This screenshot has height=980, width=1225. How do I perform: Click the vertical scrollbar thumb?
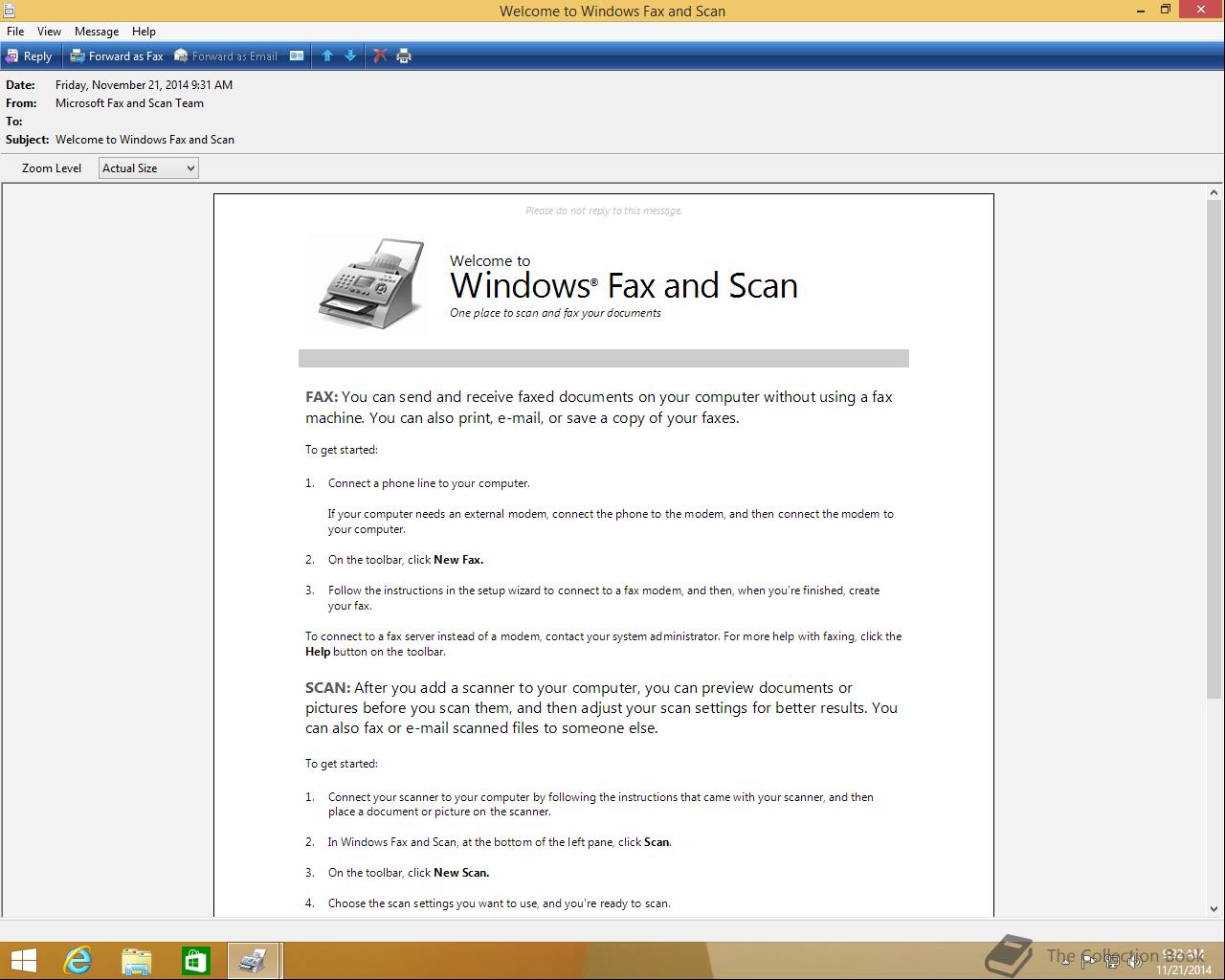coord(1214,449)
